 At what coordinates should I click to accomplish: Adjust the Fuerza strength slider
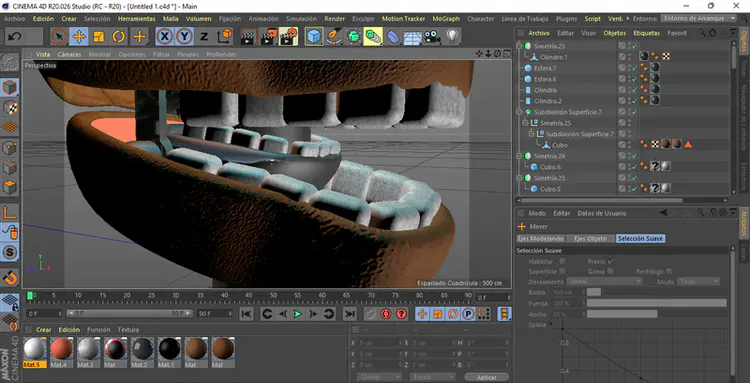click(656, 303)
